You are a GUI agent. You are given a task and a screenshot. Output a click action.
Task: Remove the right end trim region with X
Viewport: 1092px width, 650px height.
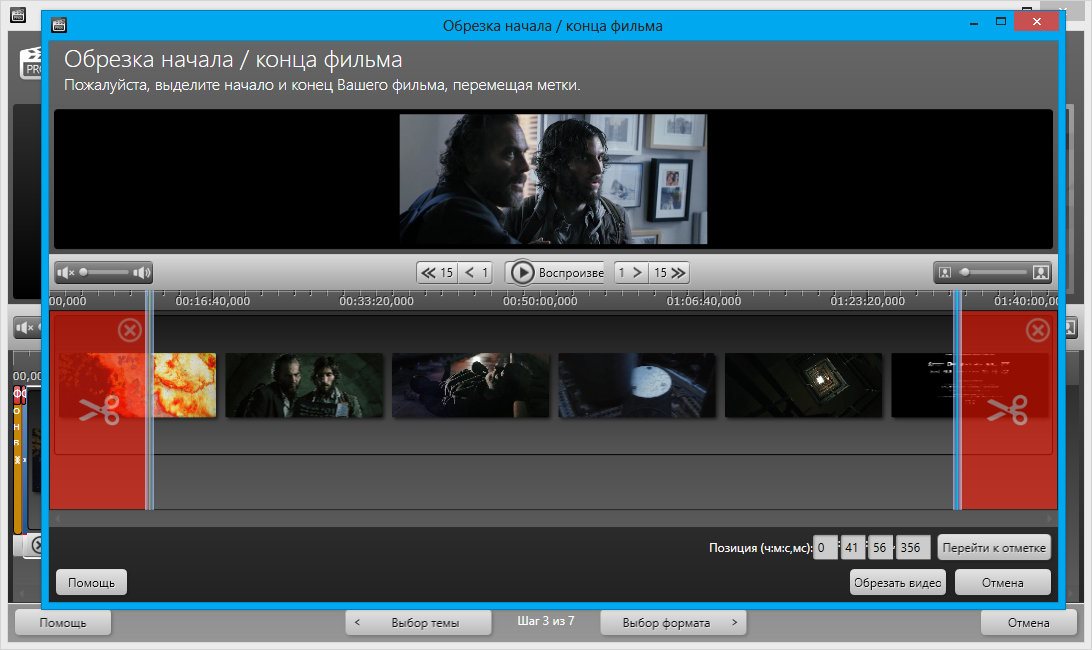click(1038, 330)
